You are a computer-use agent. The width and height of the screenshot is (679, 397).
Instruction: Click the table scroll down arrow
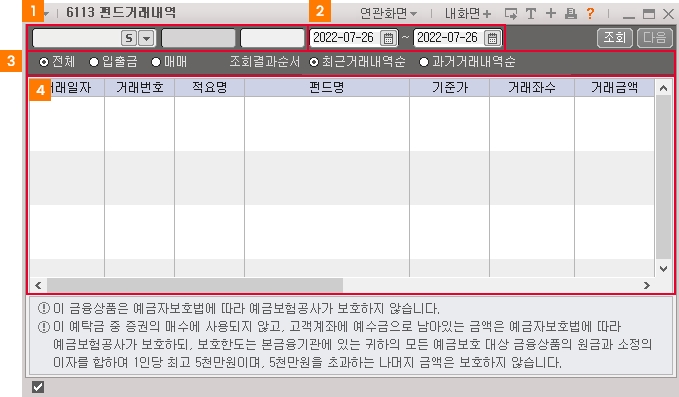coord(663,269)
